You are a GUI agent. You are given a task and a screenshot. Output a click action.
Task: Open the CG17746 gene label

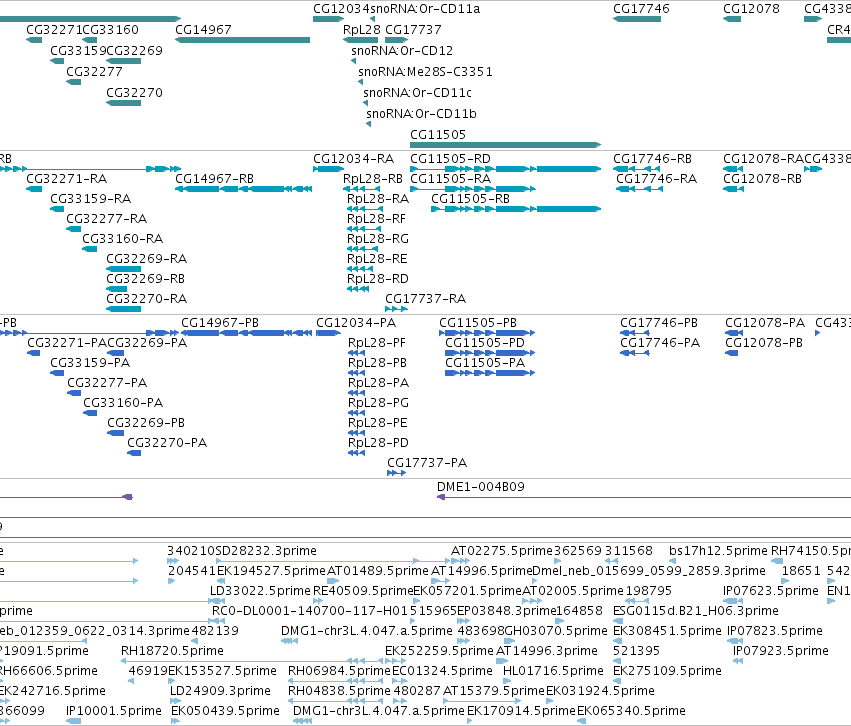pos(641,9)
